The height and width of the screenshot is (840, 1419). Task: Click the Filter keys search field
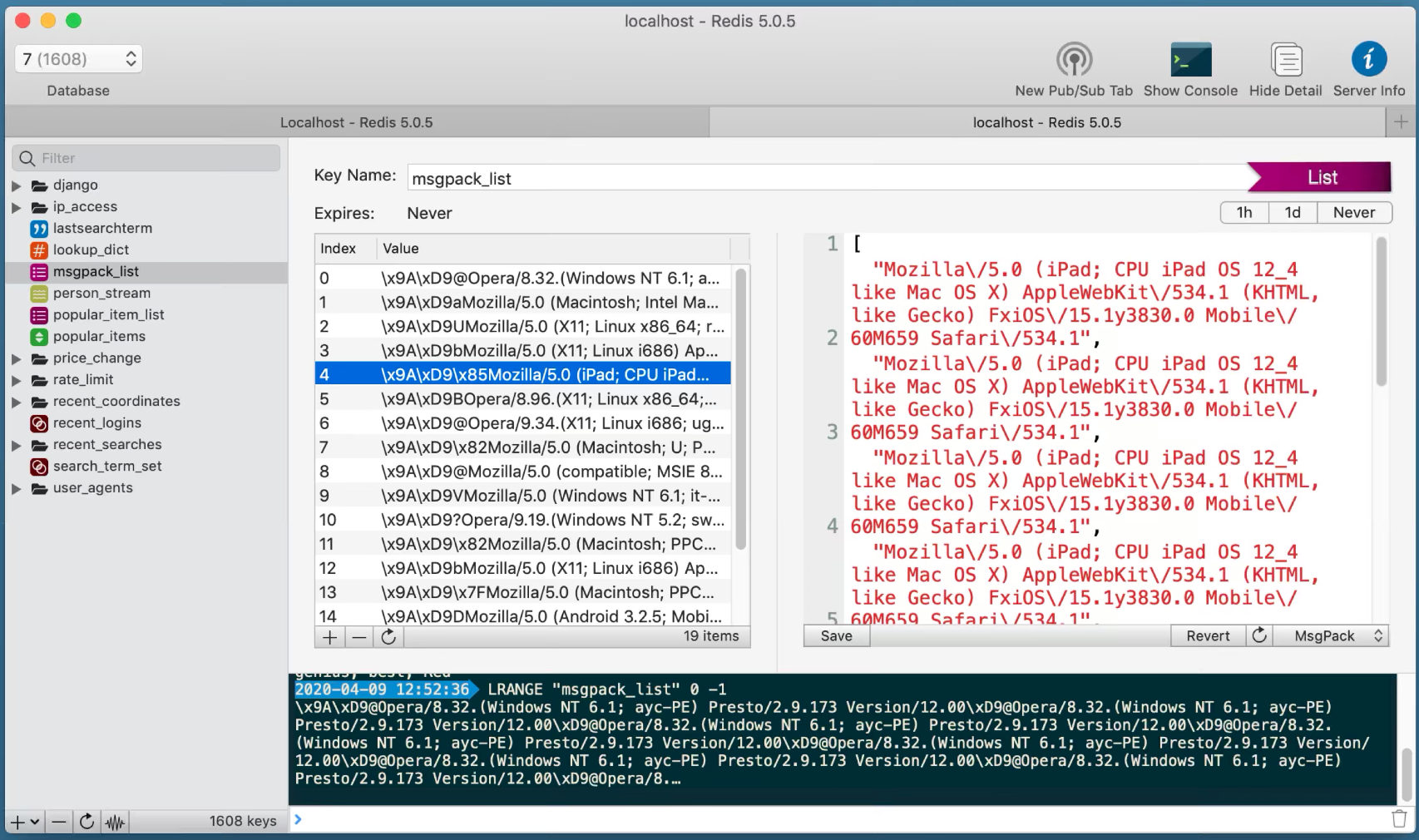click(146, 158)
